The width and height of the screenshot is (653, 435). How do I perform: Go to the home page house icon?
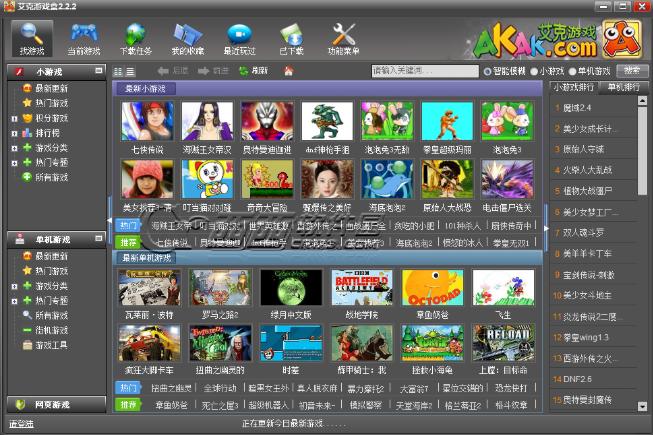point(288,71)
